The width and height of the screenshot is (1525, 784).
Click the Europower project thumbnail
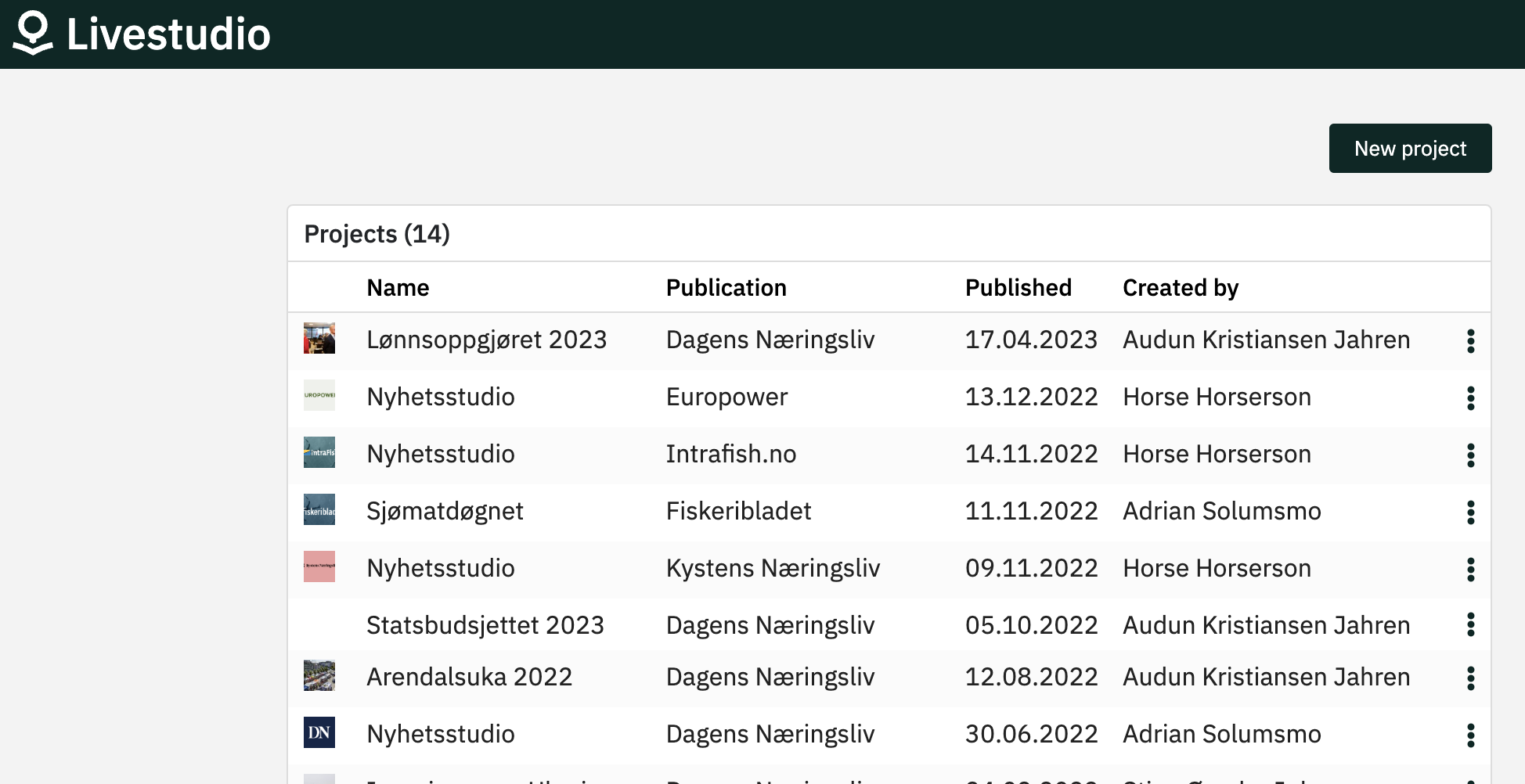pos(319,396)
